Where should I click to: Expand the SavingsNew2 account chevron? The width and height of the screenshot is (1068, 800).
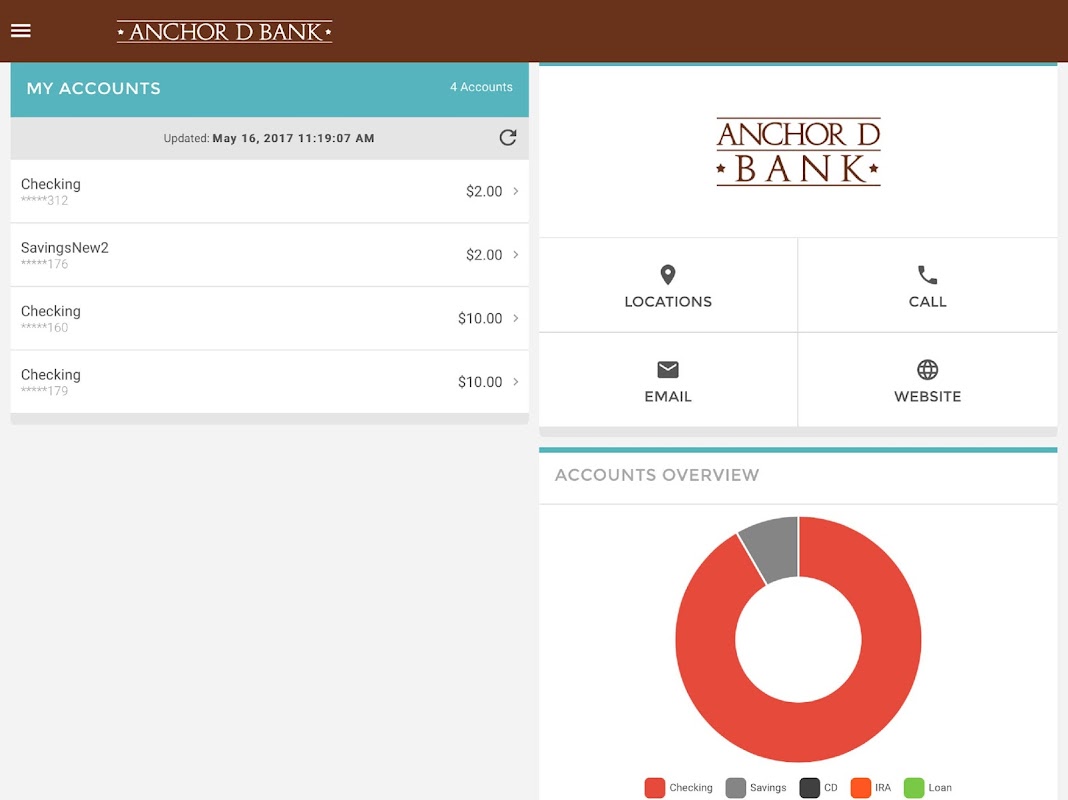coord(516,255)
